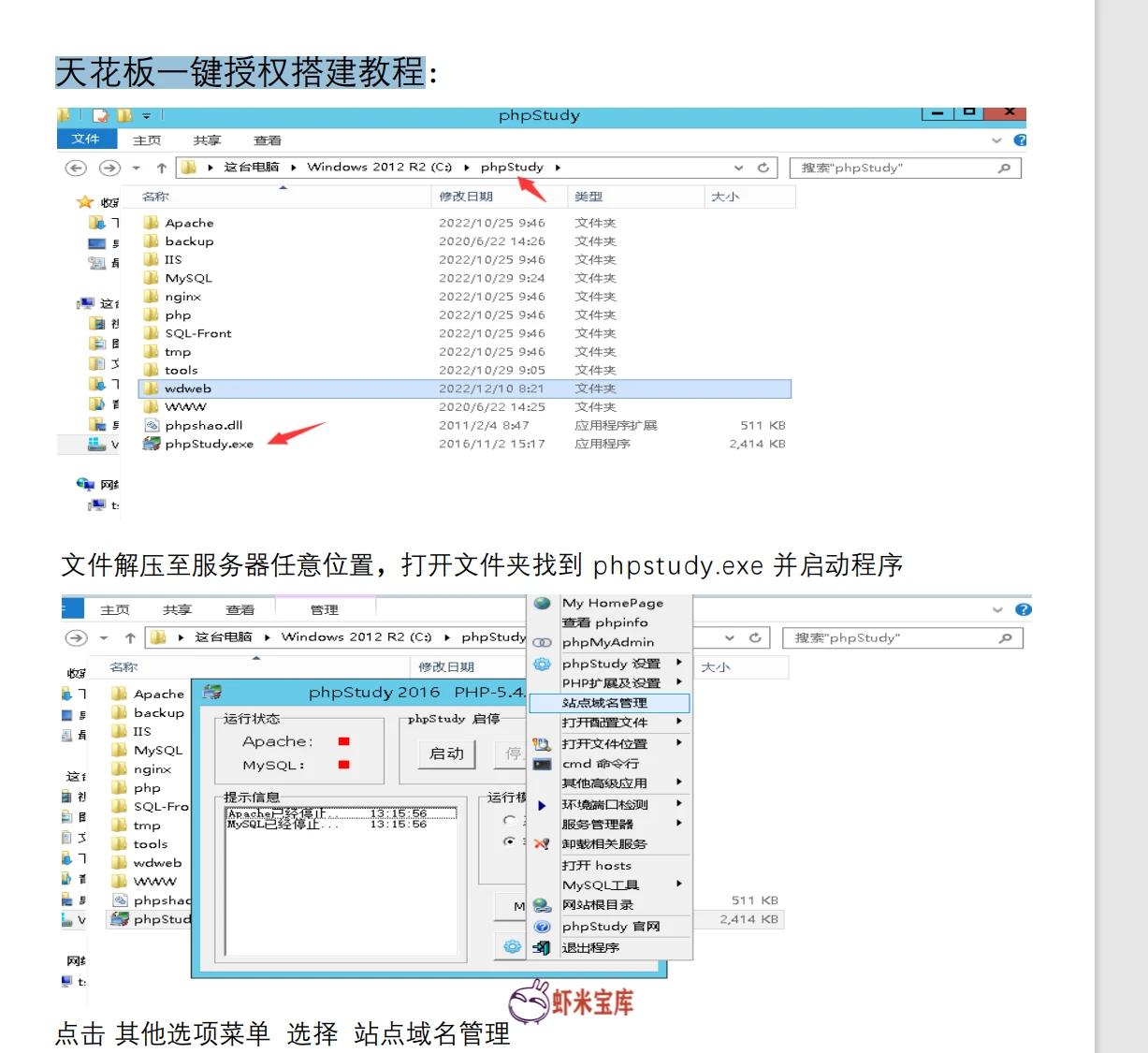Click the Apache folder icon in first file list
The image size is (1148, 1053).
pos(151,223)
